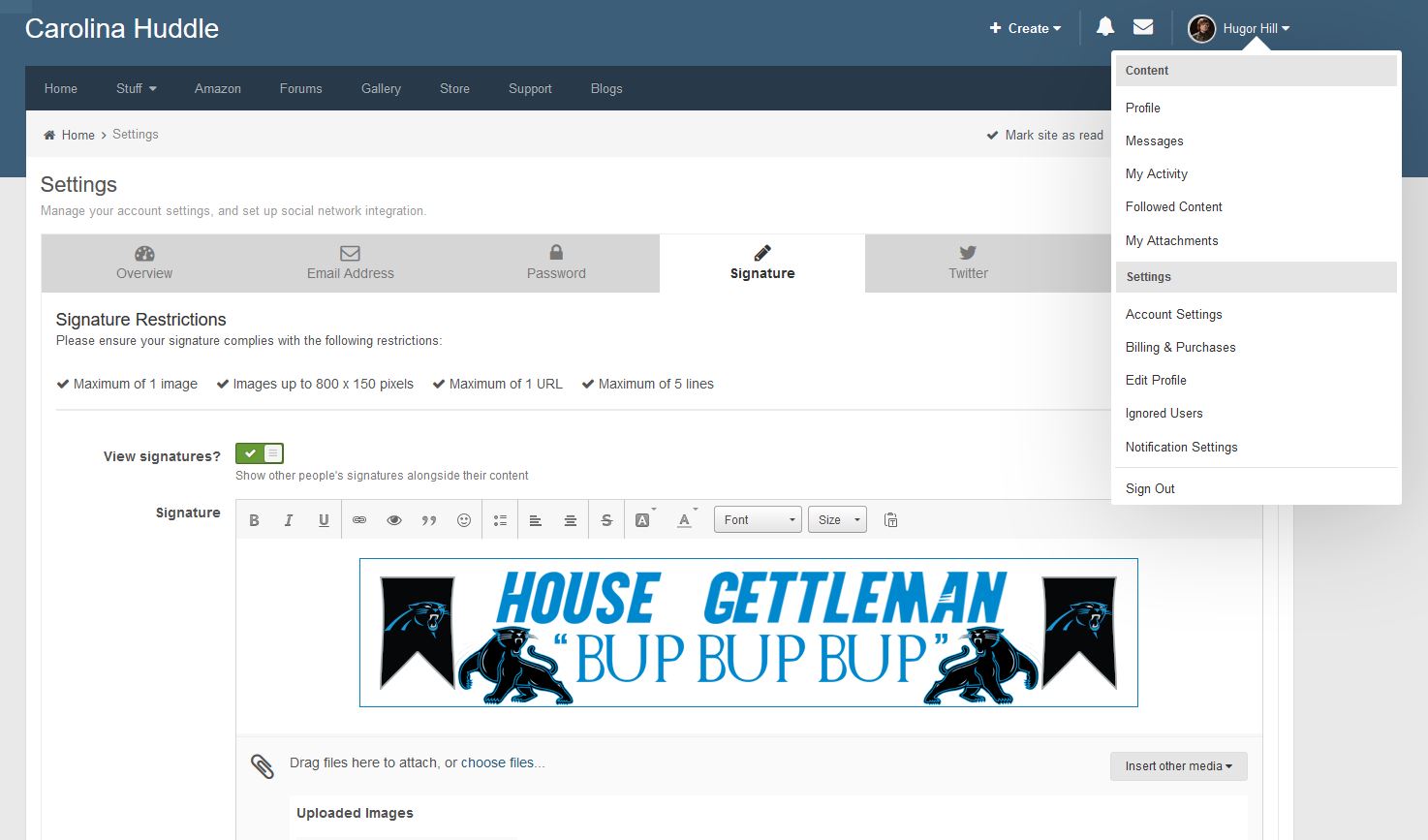Screen dimensions: 1428x840
Task: Open the Store navigation link
Action: coord(454,88)
